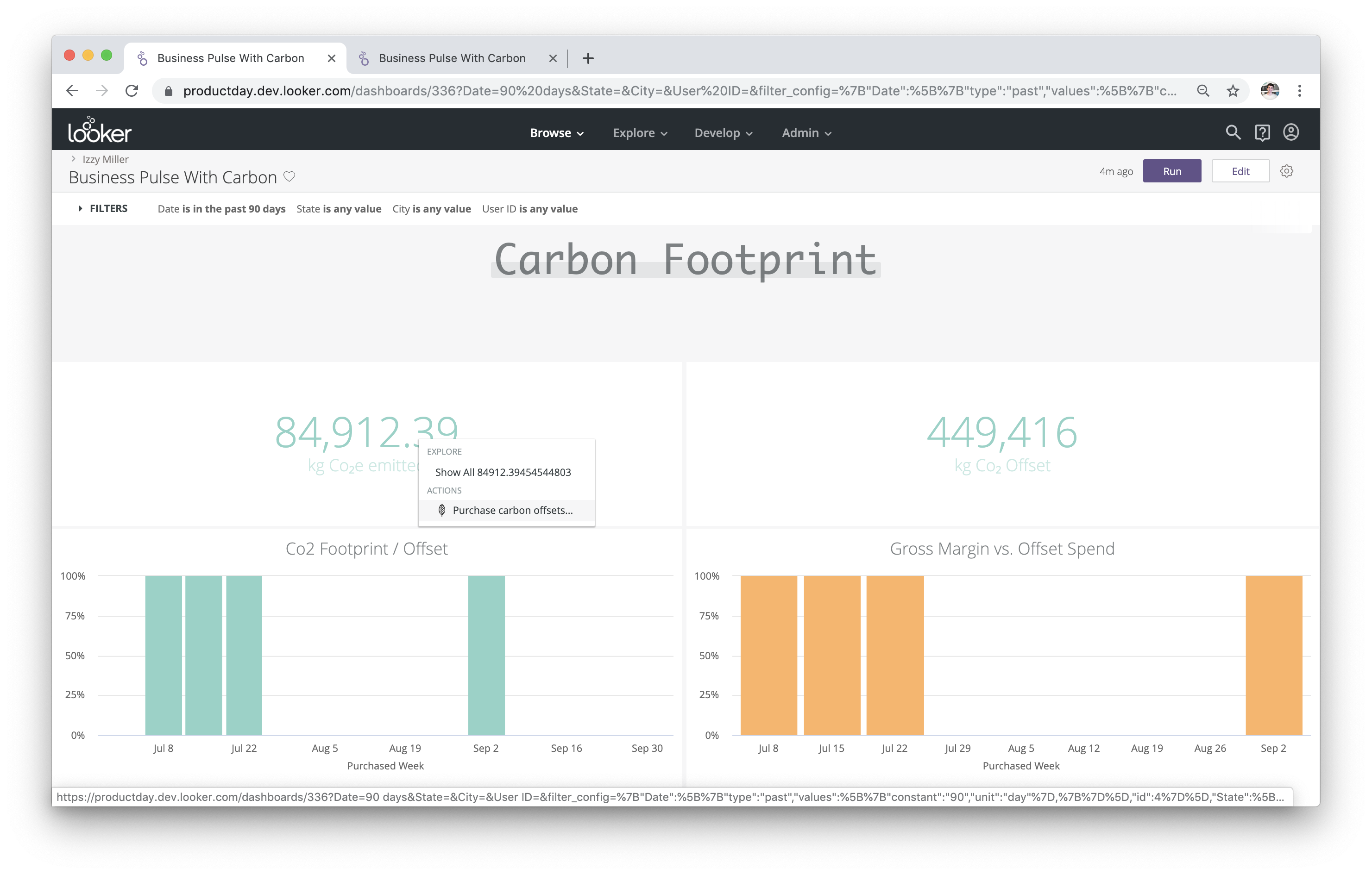Screen dimensions: 1372x875
Task: Open Chrome three-dot menu
Action: click(x=1299, y=91)
